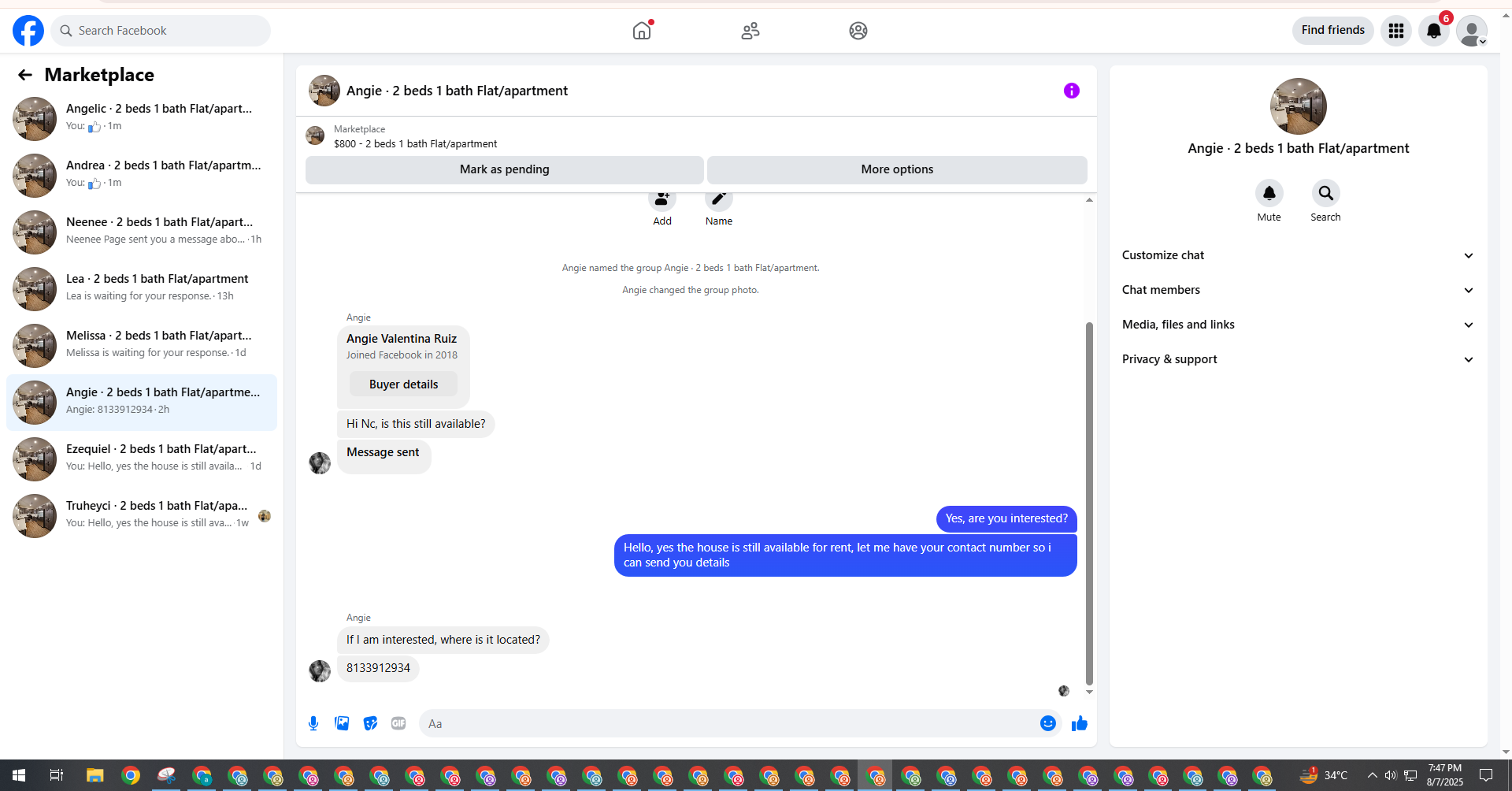The width and height of the screenshot is (1512, 791).
Task: Open the Groups icon in top navigation
Action: click(858, 31)
